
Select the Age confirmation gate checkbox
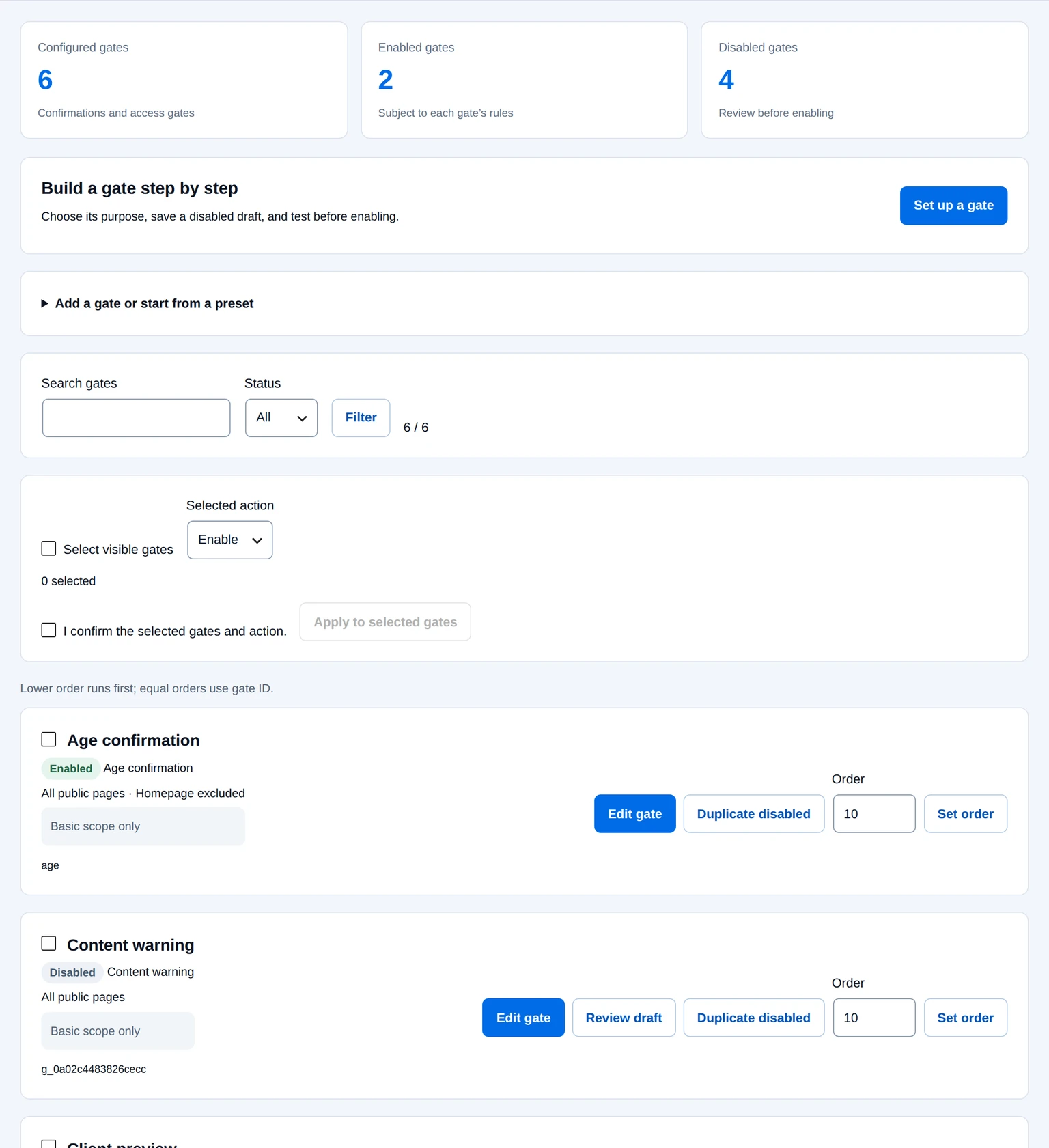point(48,739)
